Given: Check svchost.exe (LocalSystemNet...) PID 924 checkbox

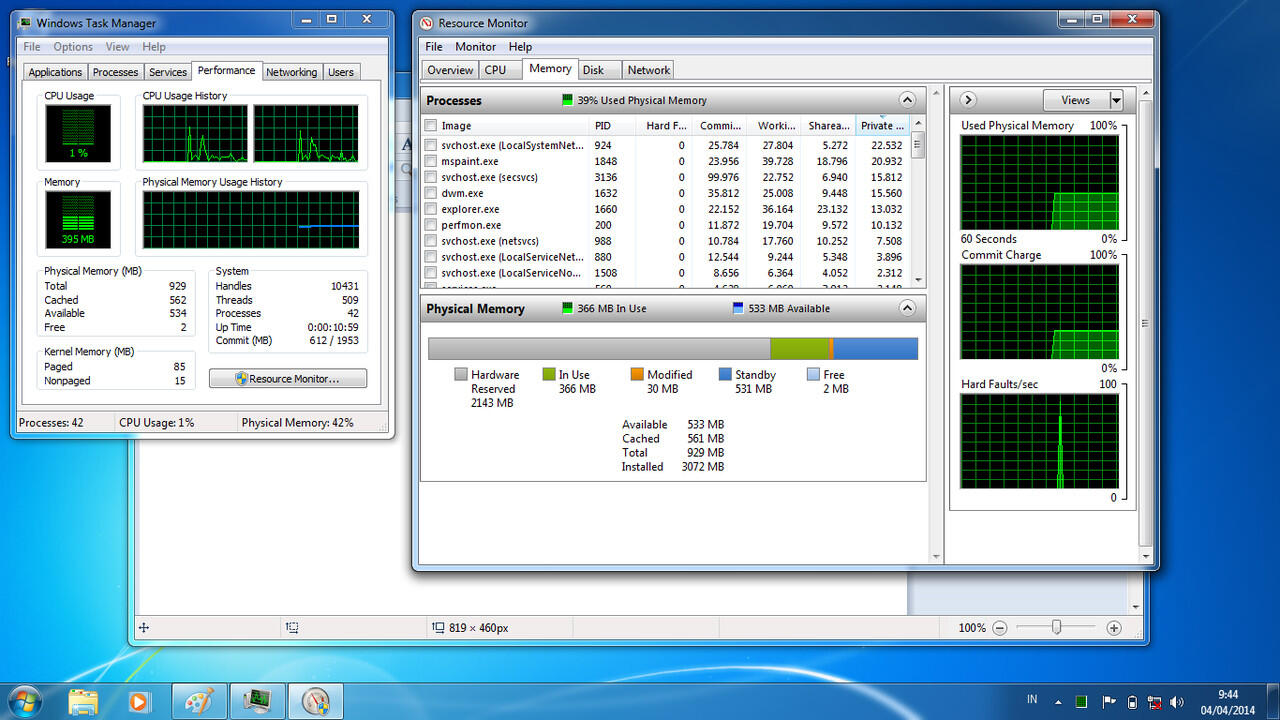Looking at the screenshot, I should point(431,145).
